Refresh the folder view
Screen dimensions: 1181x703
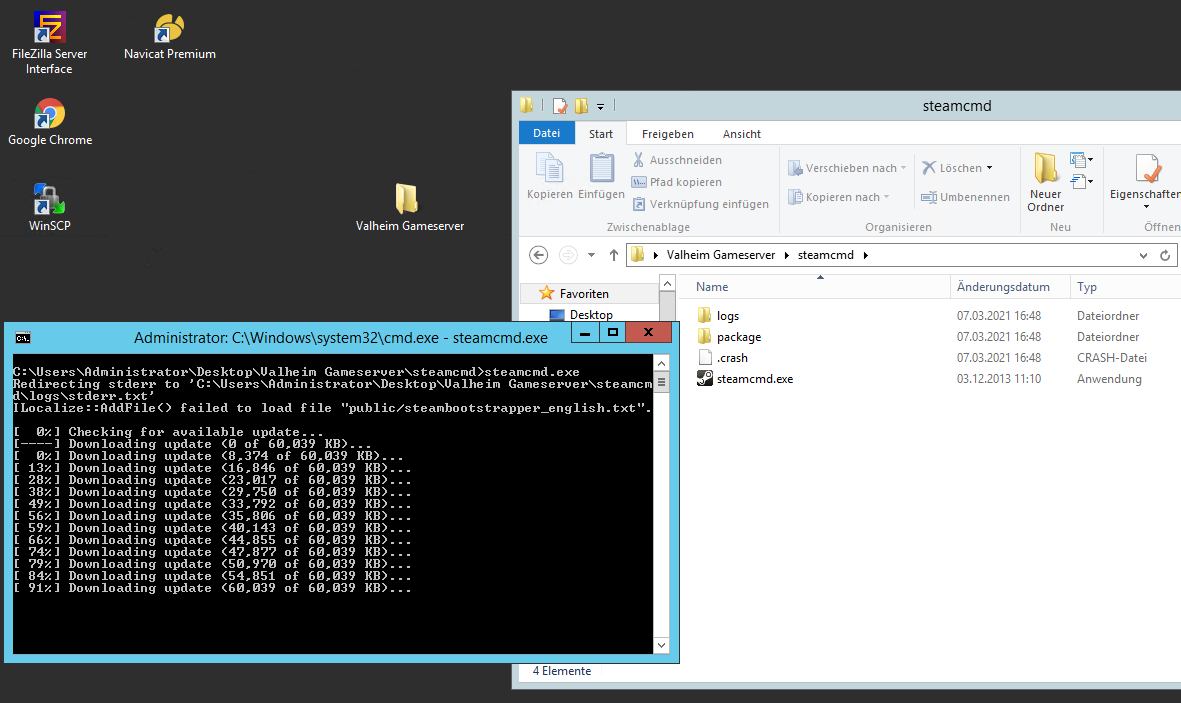(x=1165, y=255)
